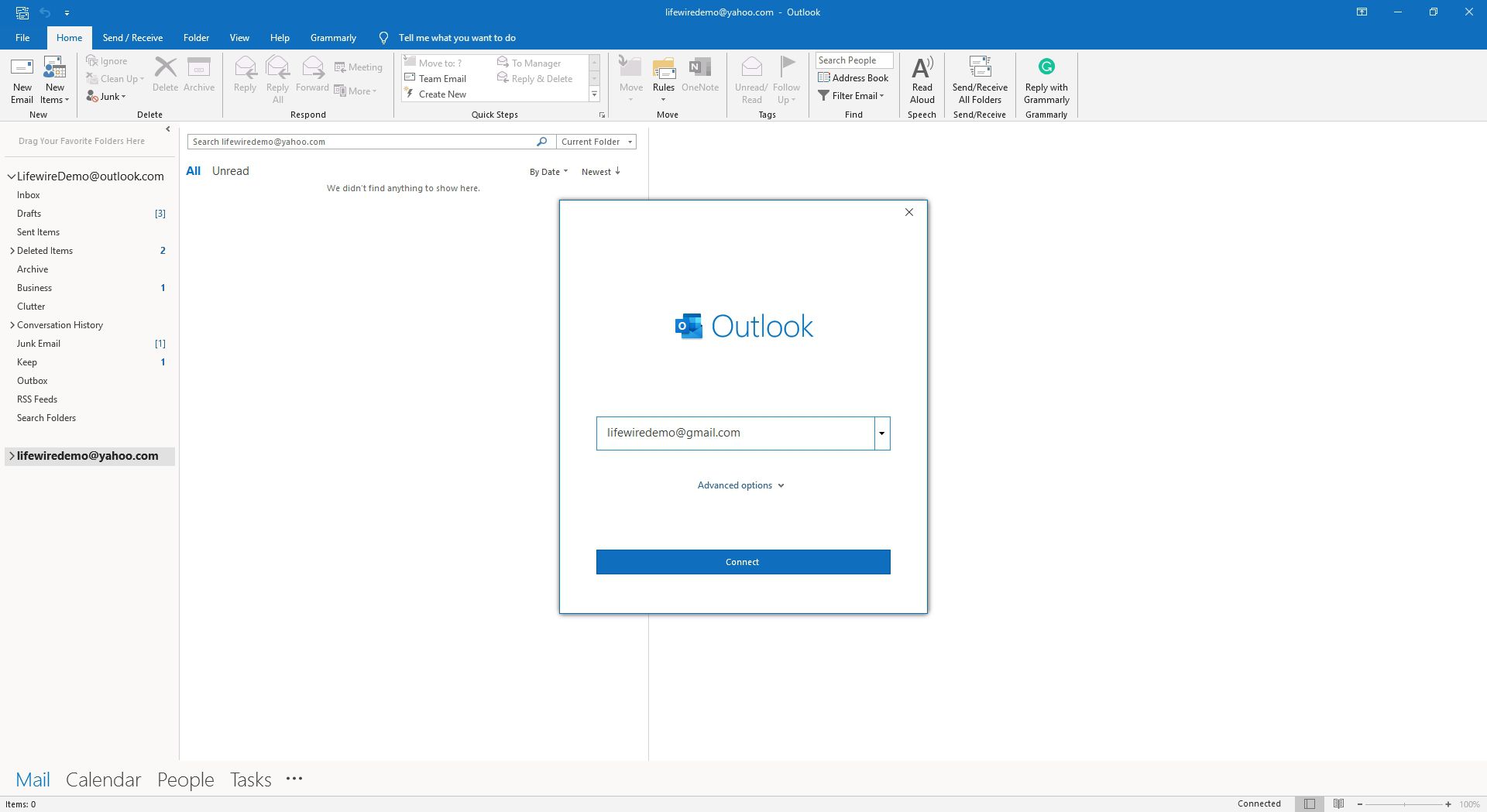Screen dimensions: 1487x812
Task: Open Ribbon Display Options
Action: pyautogui.click(x=1362, y=12)
